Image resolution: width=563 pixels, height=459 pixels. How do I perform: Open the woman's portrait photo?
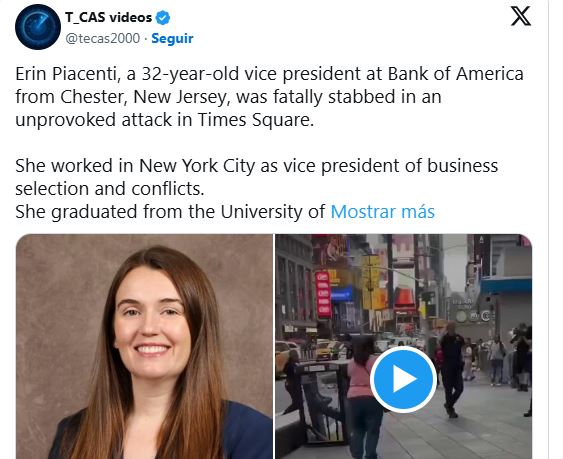coord(144,346)
